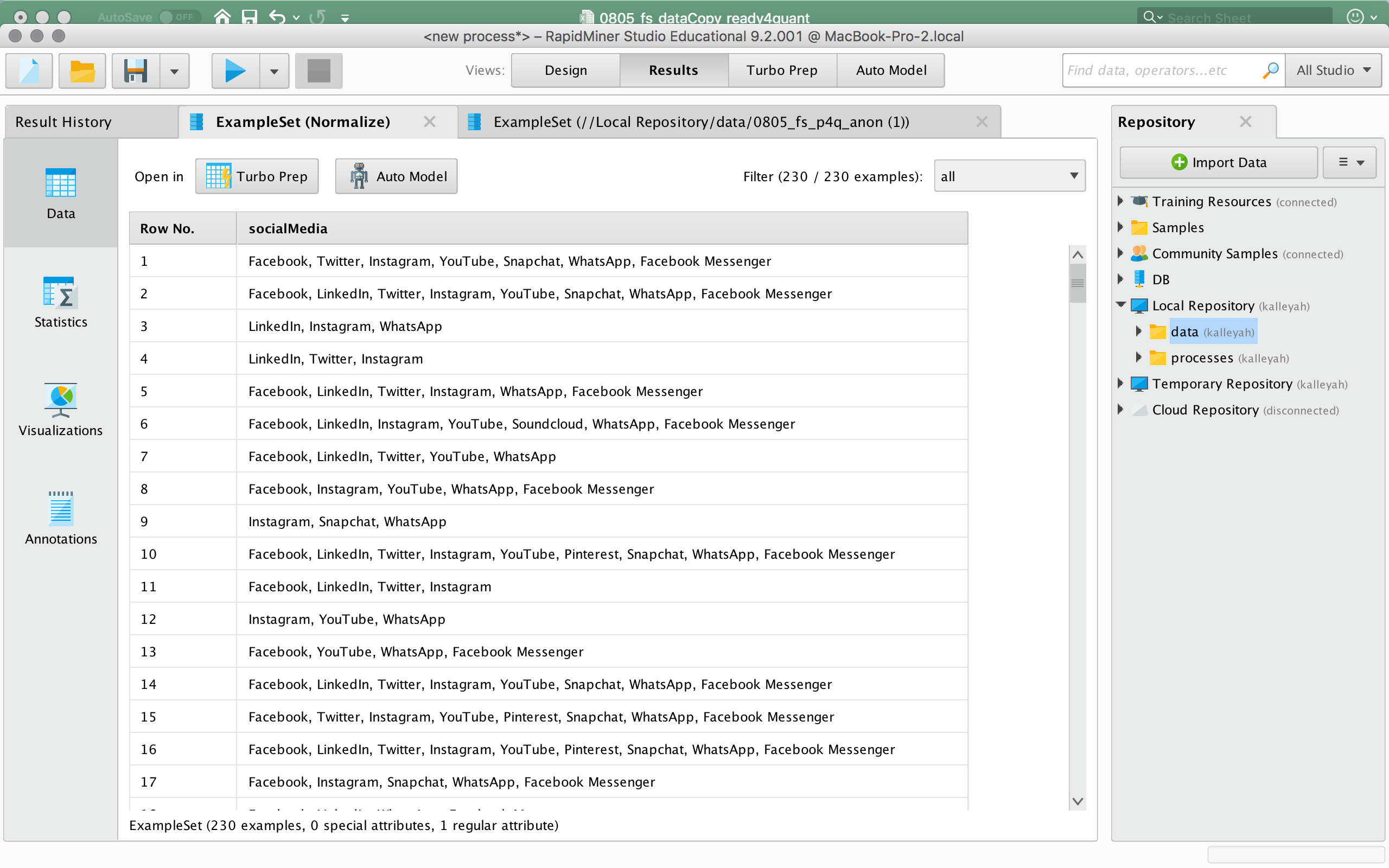The height and width of the screenshot is (868, 1389).
Task: Select the ExampleSet 0805_fs_p4q_anon tab
Action: (x=701, y=122)
